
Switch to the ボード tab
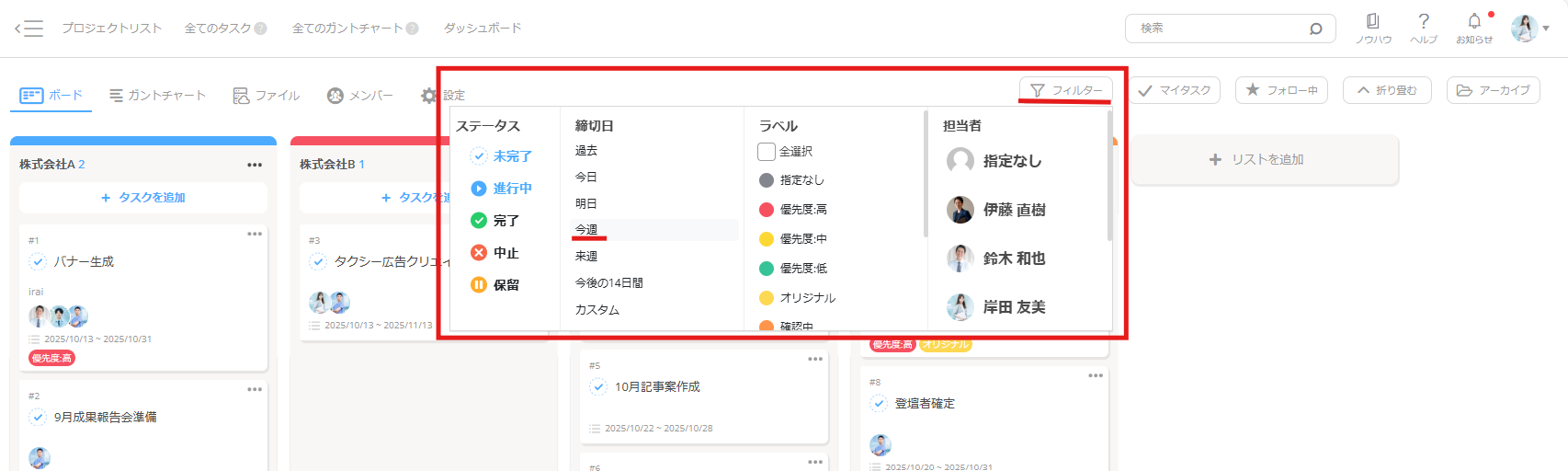pyautogui.click(x=51, y=95)
